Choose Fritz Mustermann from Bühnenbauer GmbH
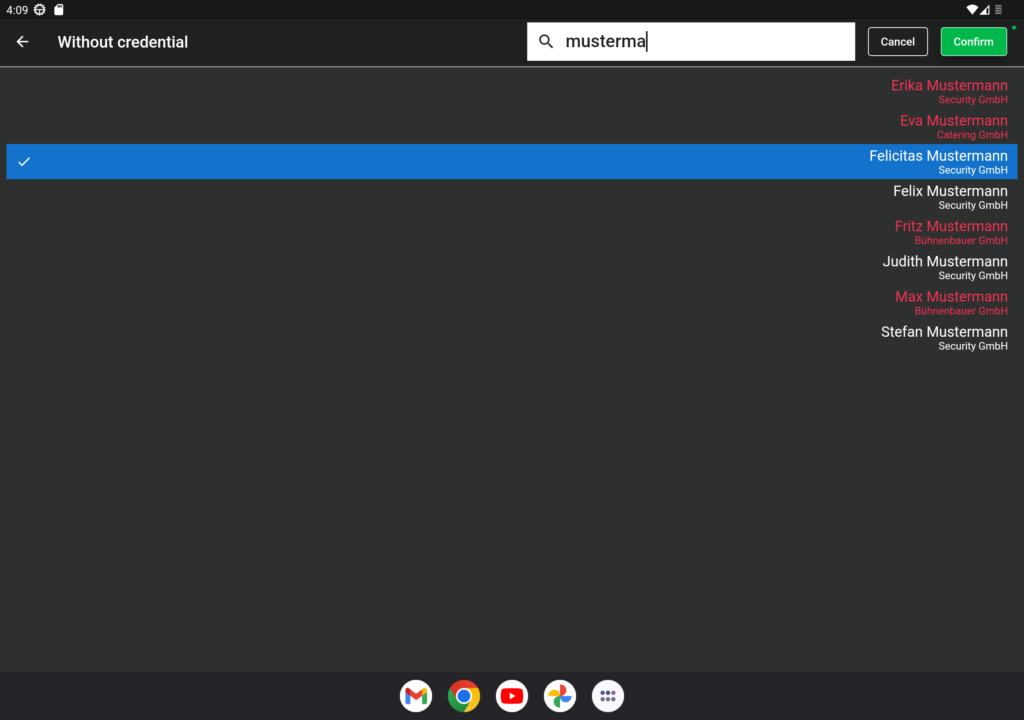Screen dimensions: 1024x720 (x=512, y=233)
